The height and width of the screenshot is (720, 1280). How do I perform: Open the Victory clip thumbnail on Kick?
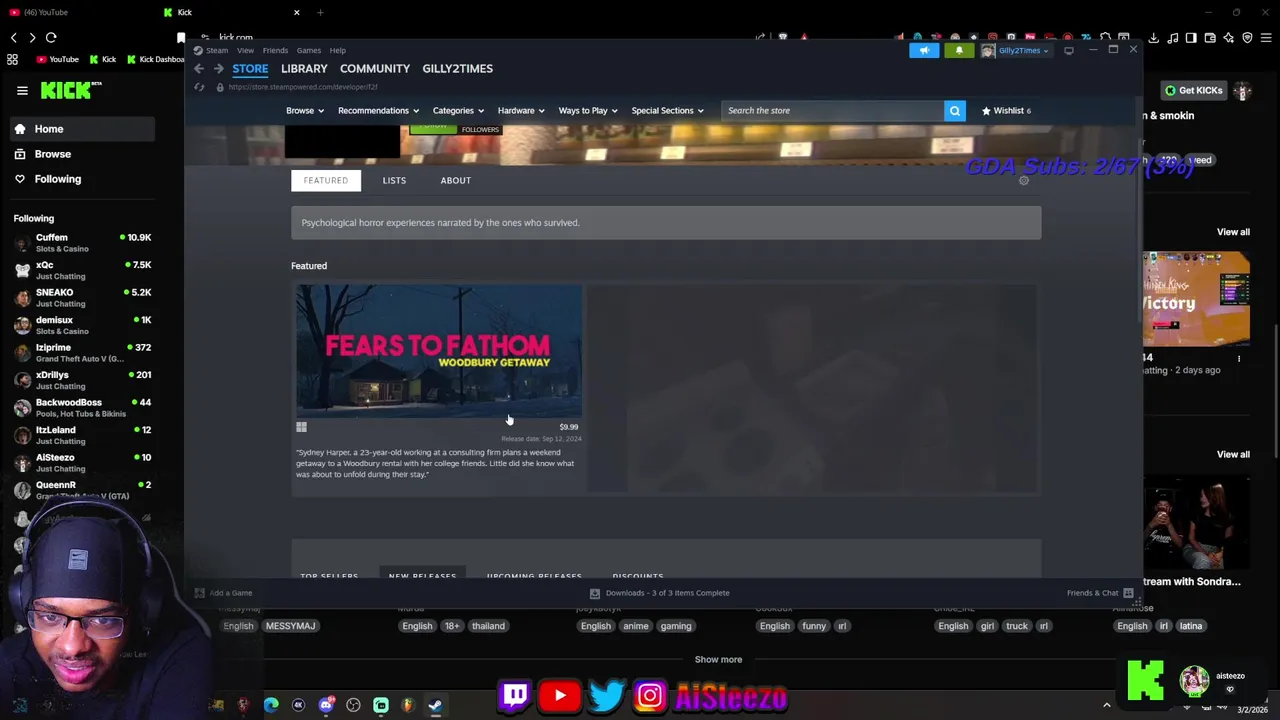(x=1196, y=299)
